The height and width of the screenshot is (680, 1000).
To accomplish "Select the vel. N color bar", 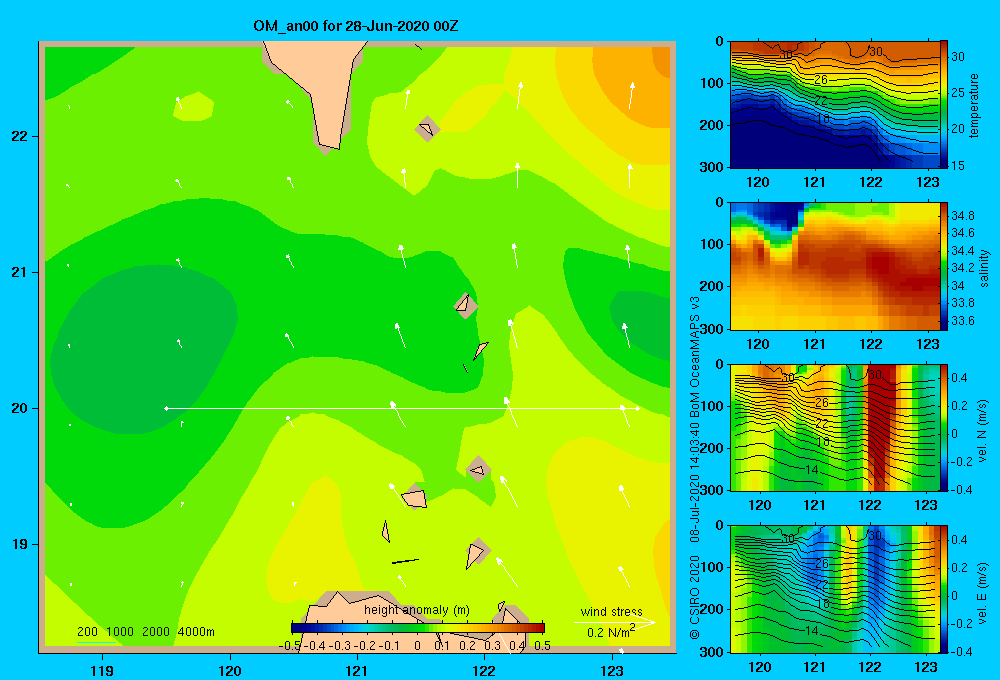I will point(944,427).
